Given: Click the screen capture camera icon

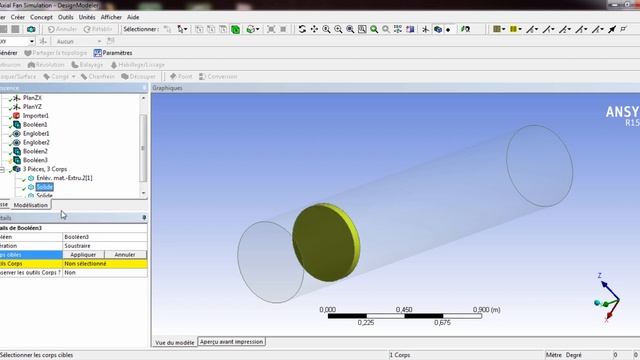Looking at the screenshot, I should click(x=31, y=29).
